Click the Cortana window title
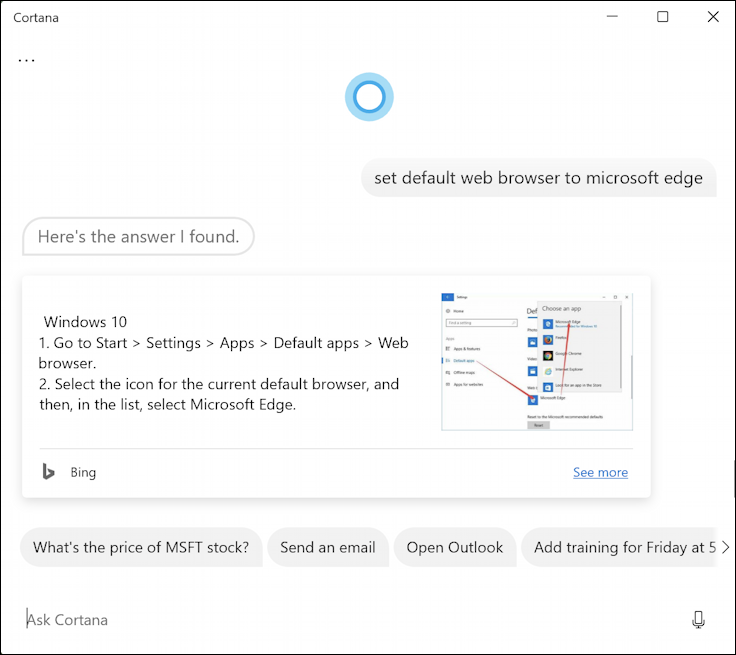Viewport: 736px width, 655px height. [x=36, y=18]
